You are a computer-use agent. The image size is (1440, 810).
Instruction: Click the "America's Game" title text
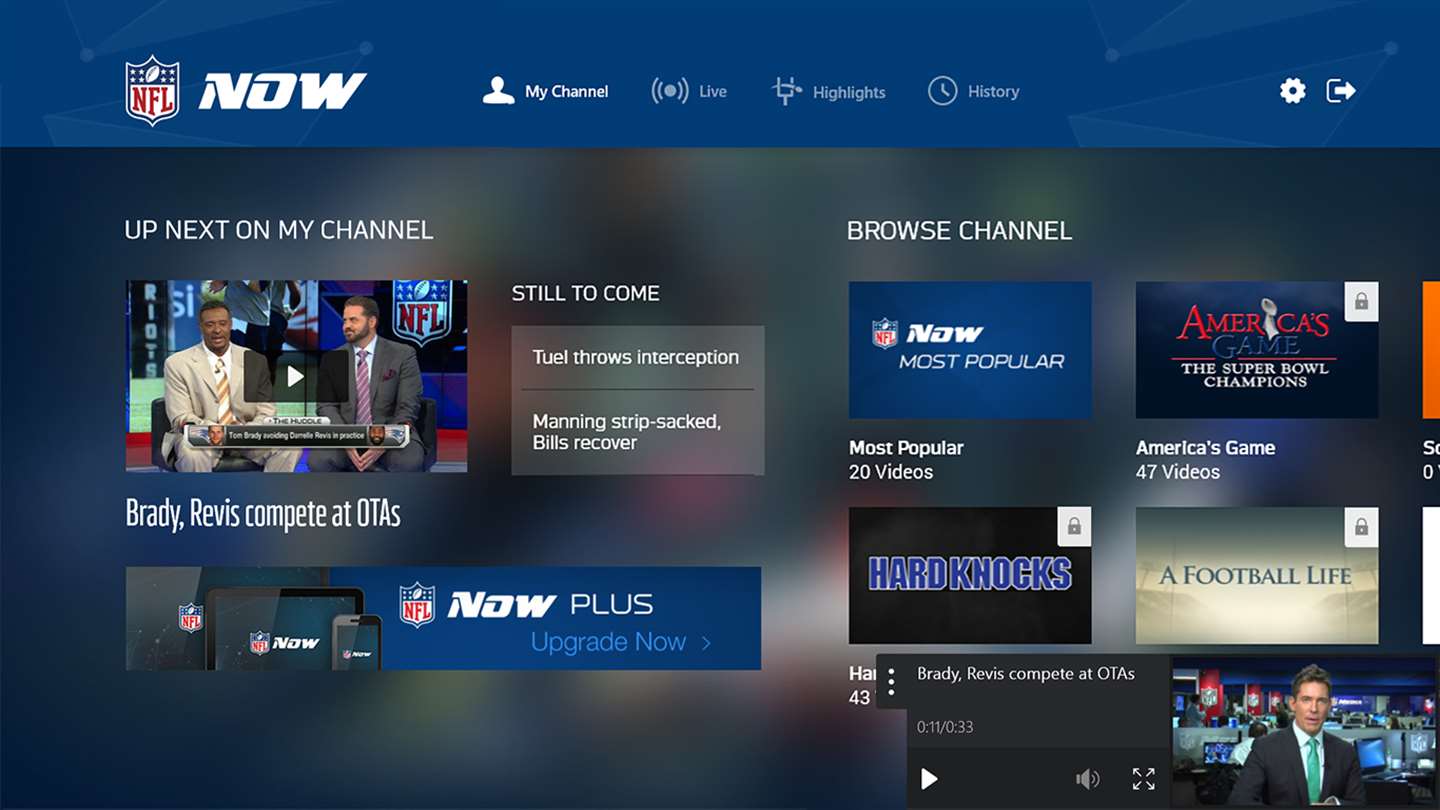coord(1205,448)
